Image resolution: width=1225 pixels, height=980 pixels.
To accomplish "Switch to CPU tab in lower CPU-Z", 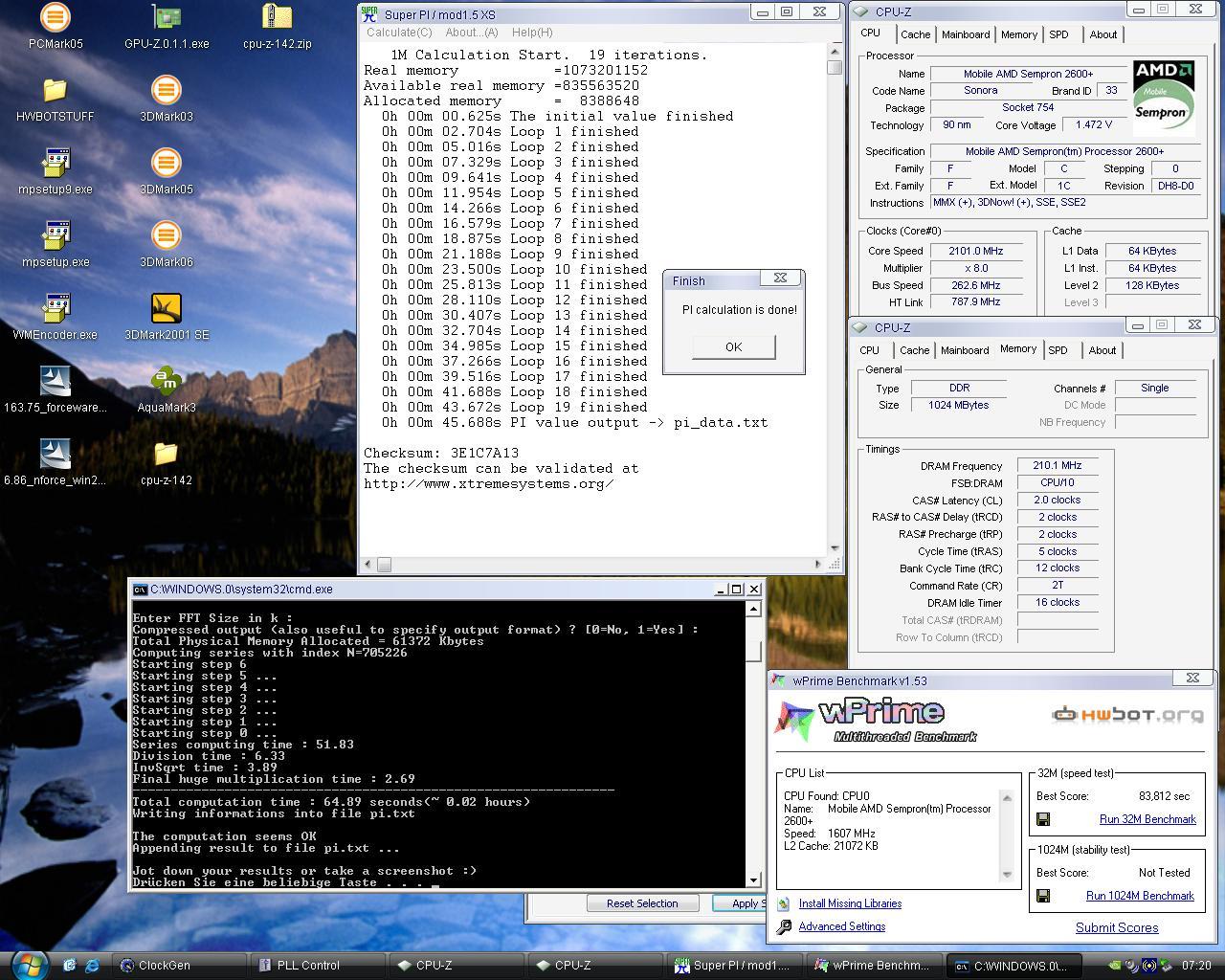I will pyautogui.click(x=869, y=350).
